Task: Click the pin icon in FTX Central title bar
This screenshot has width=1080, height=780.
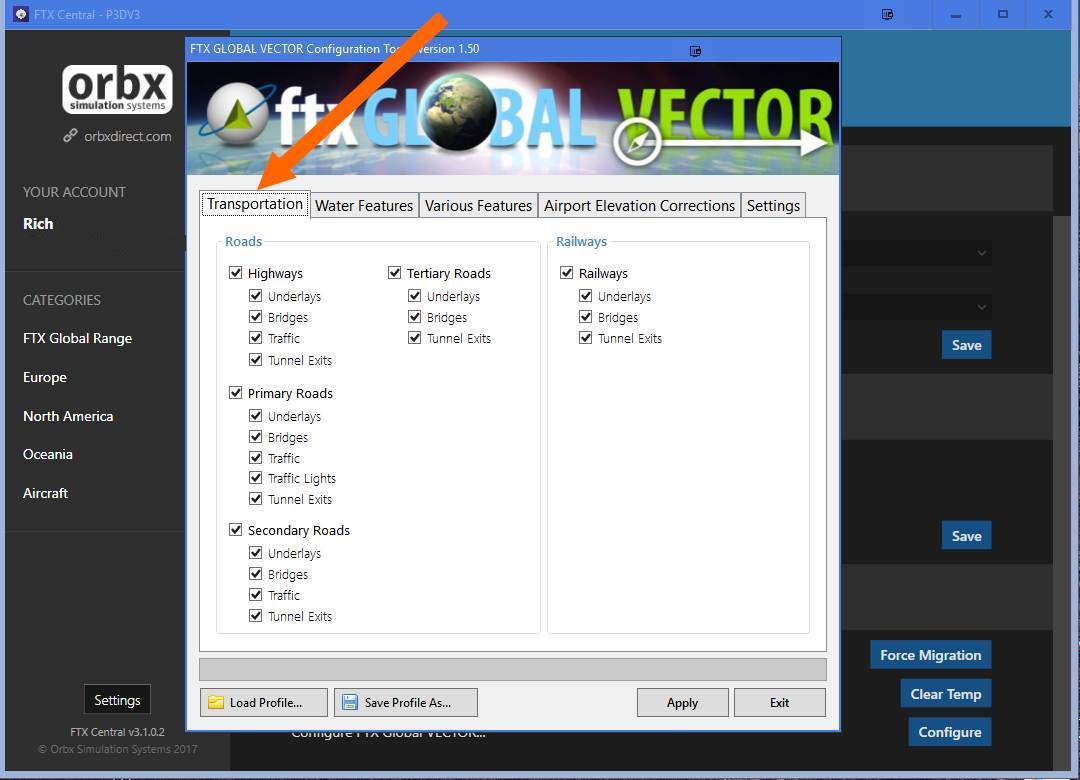Action: 887,14
